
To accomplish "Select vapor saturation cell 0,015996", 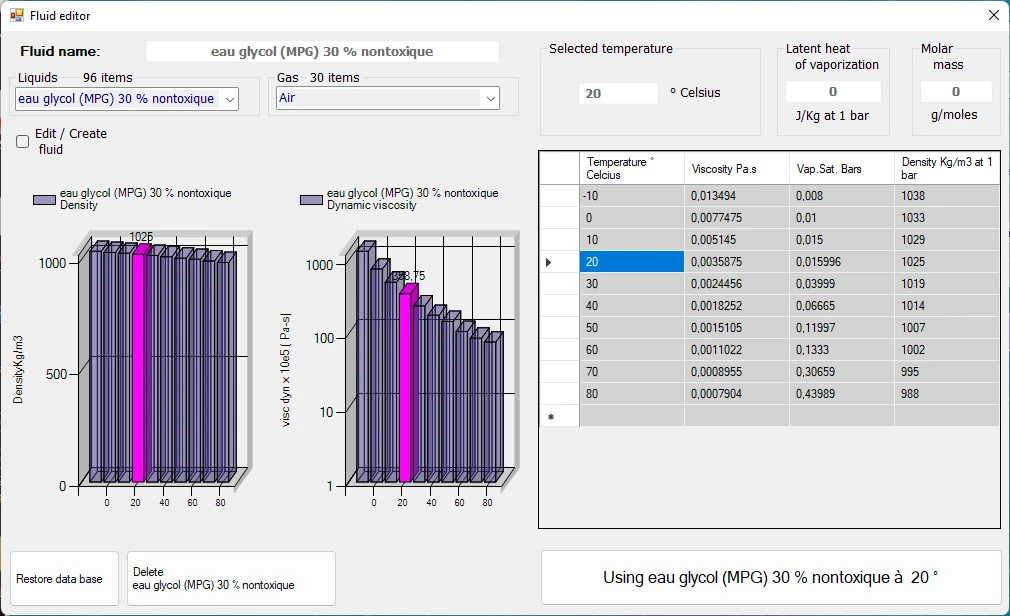I will pyautogui.click(x=842, y=262).
